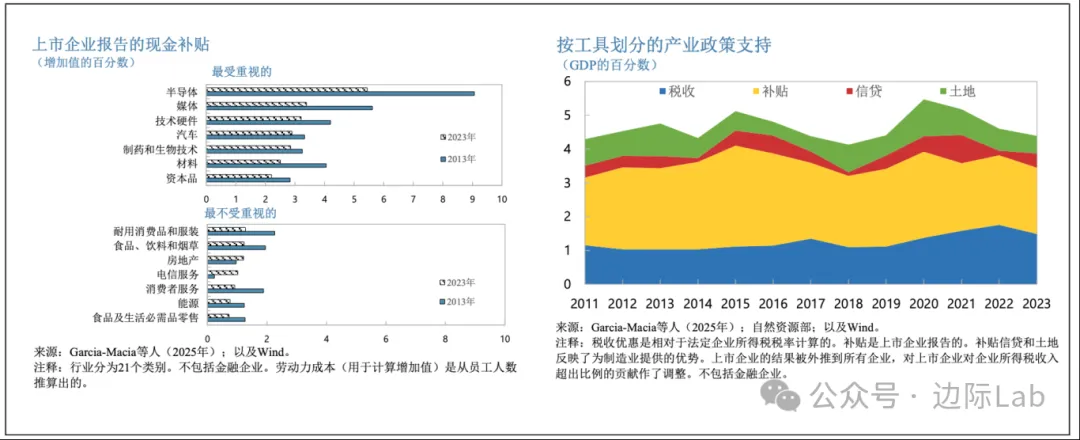Click the 2015 year label
This screenshot has width=1080, height=440.
tap(738, 305)
